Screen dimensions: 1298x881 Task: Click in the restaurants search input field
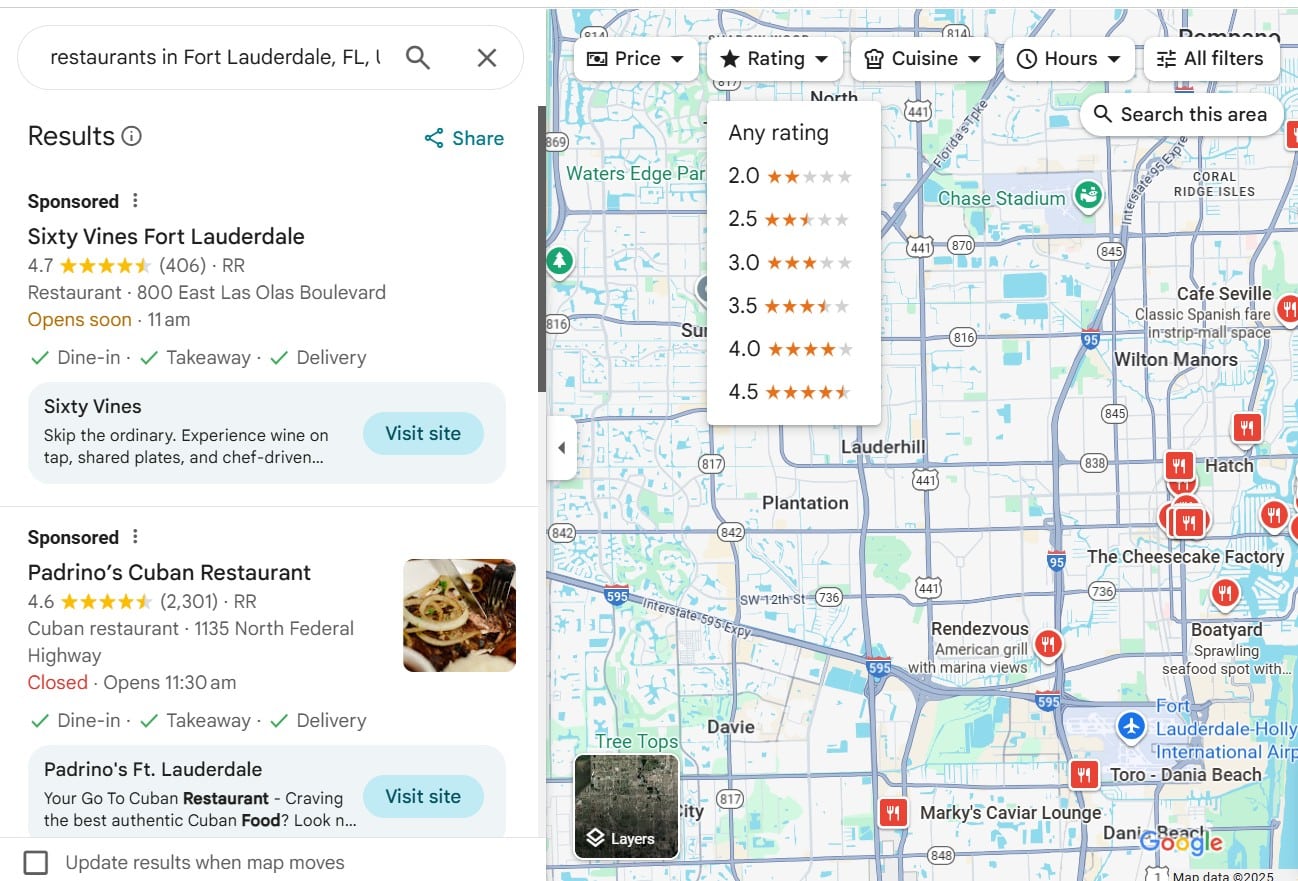click(215, 58)
